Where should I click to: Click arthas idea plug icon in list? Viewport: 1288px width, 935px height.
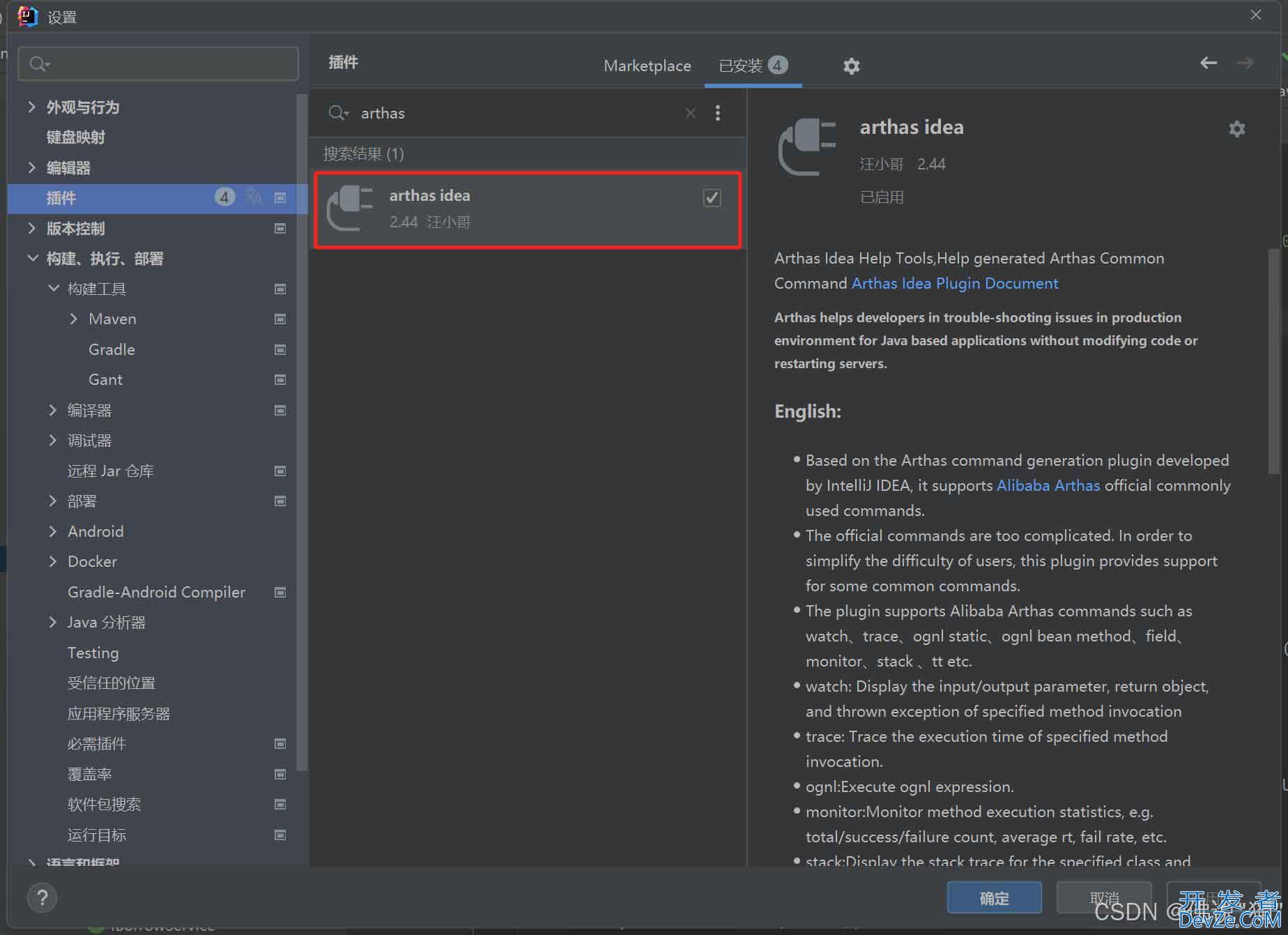[x=350, y=208]
